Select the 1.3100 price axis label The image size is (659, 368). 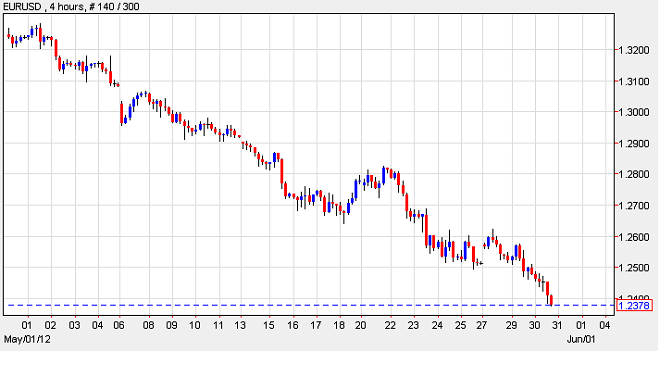[634, 81]
